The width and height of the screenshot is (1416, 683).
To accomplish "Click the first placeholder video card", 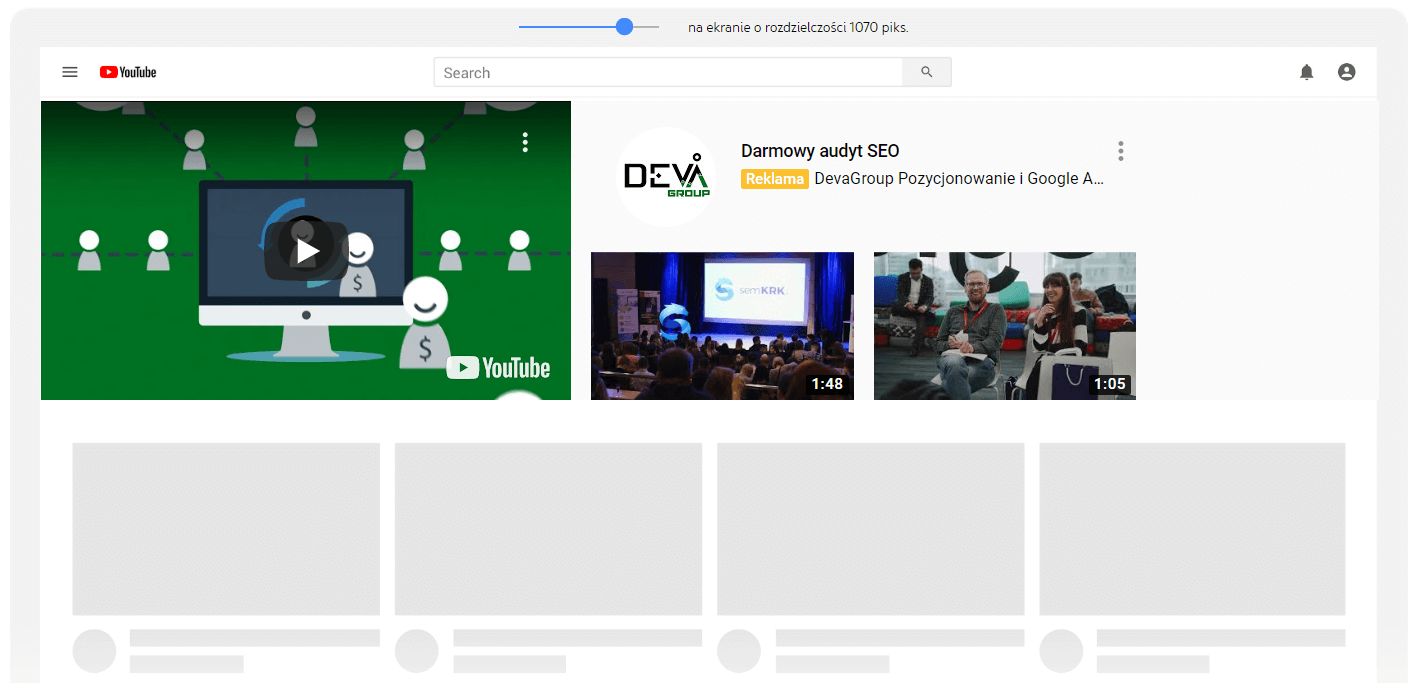I will (x=226, y=529).
